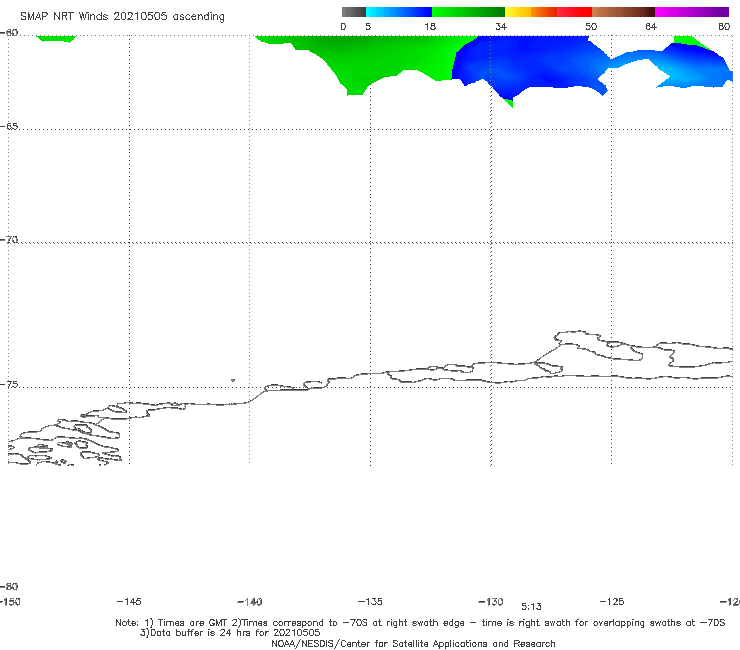Click the swath time label '5:13'

(x=531, y=607)
